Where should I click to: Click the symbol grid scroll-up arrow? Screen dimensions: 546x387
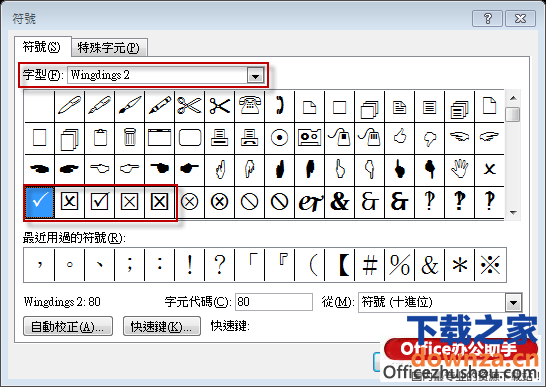(x=513, y=98)
